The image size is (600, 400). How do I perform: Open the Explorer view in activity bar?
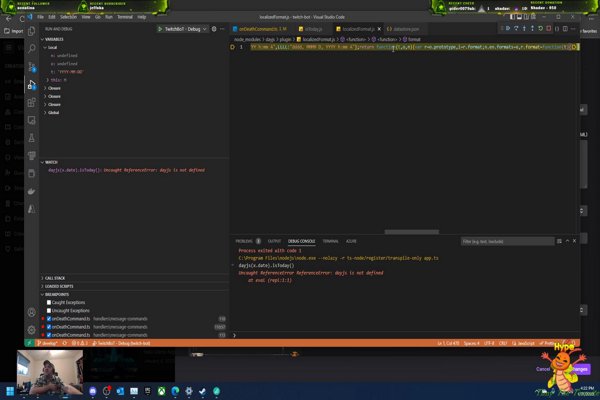coord(32,31)
